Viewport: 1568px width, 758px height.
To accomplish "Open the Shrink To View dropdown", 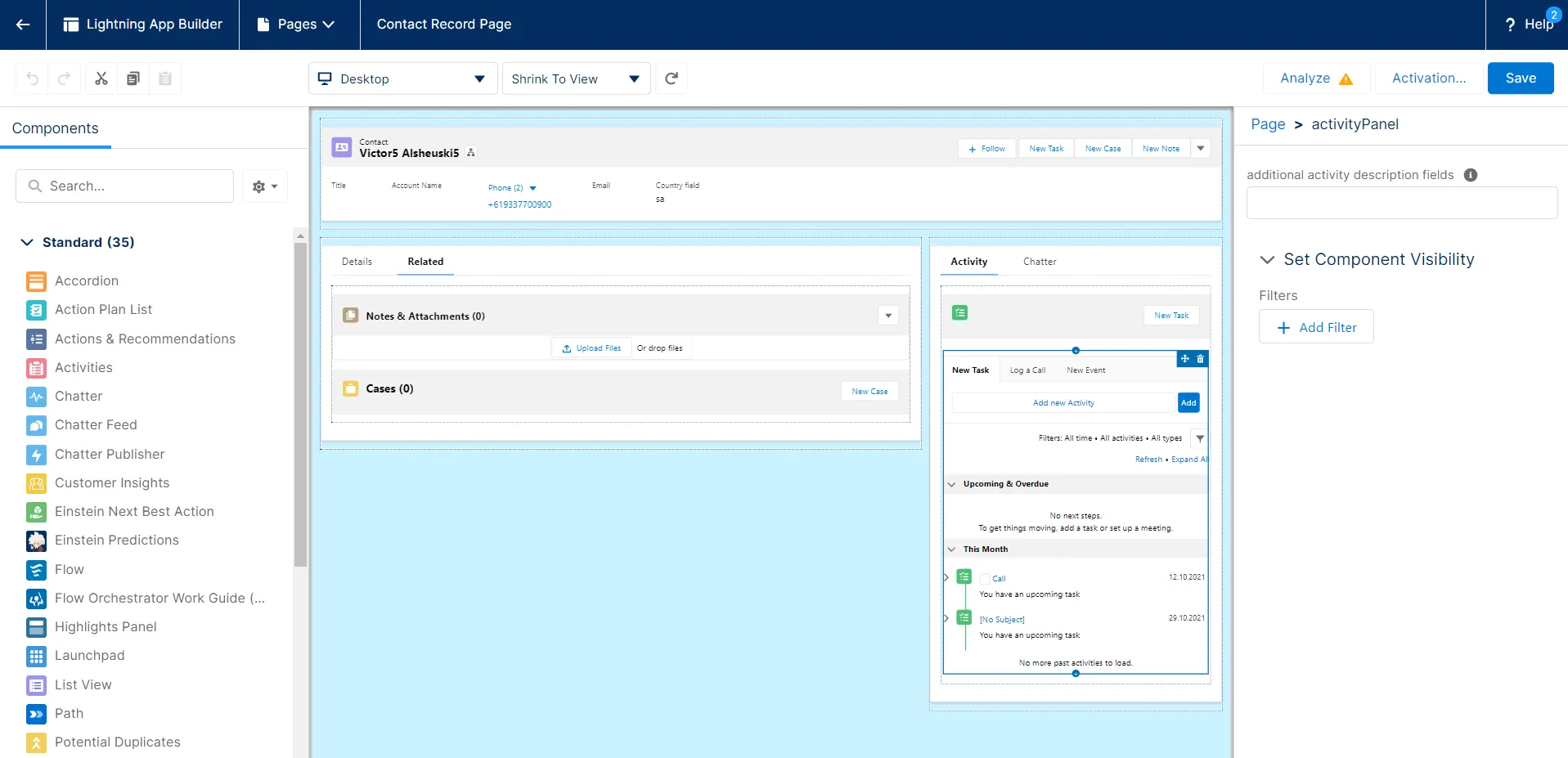I will (x=575, y=78).
